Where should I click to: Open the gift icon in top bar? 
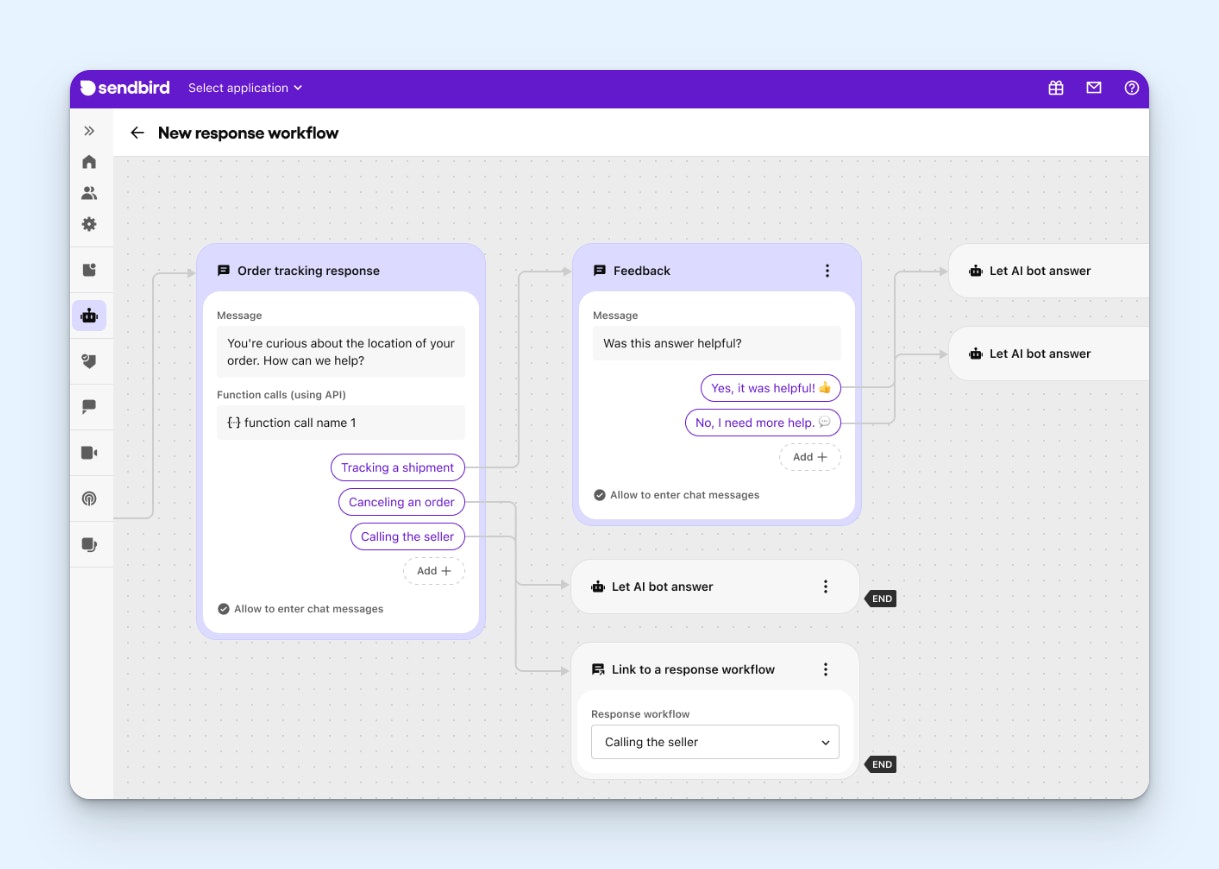click(1056, 88)
